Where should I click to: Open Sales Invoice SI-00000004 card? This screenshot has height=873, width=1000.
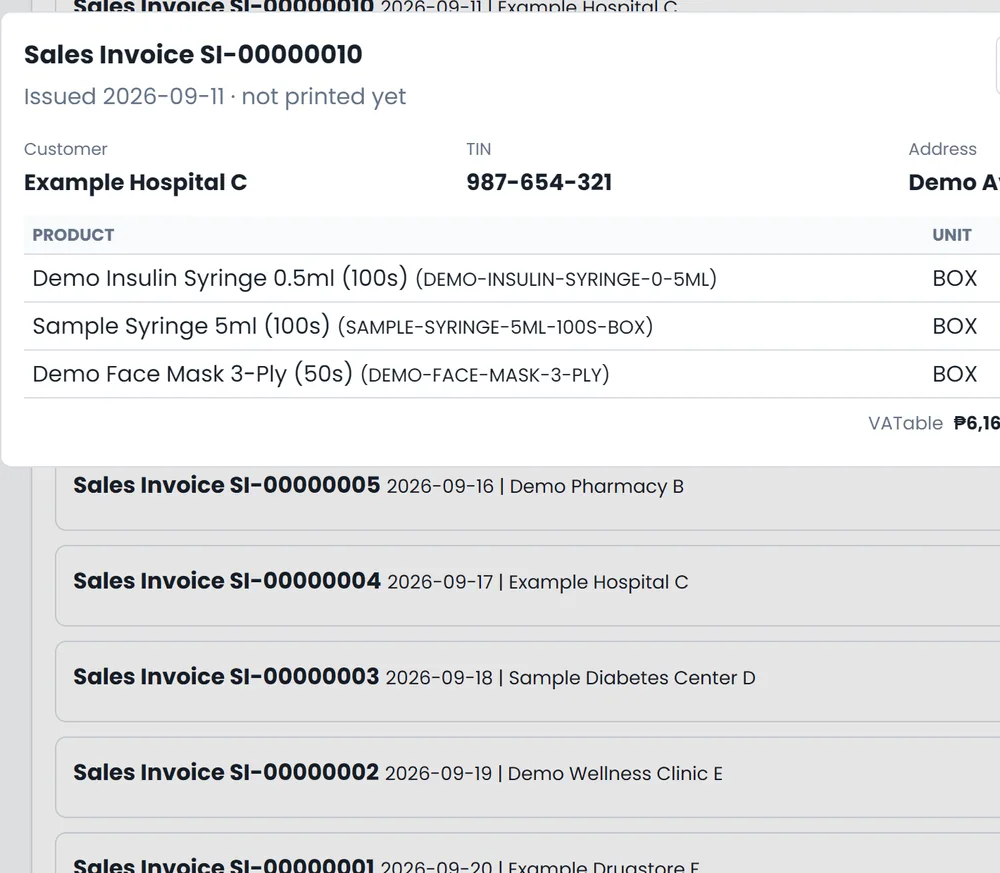click(527, 585)
